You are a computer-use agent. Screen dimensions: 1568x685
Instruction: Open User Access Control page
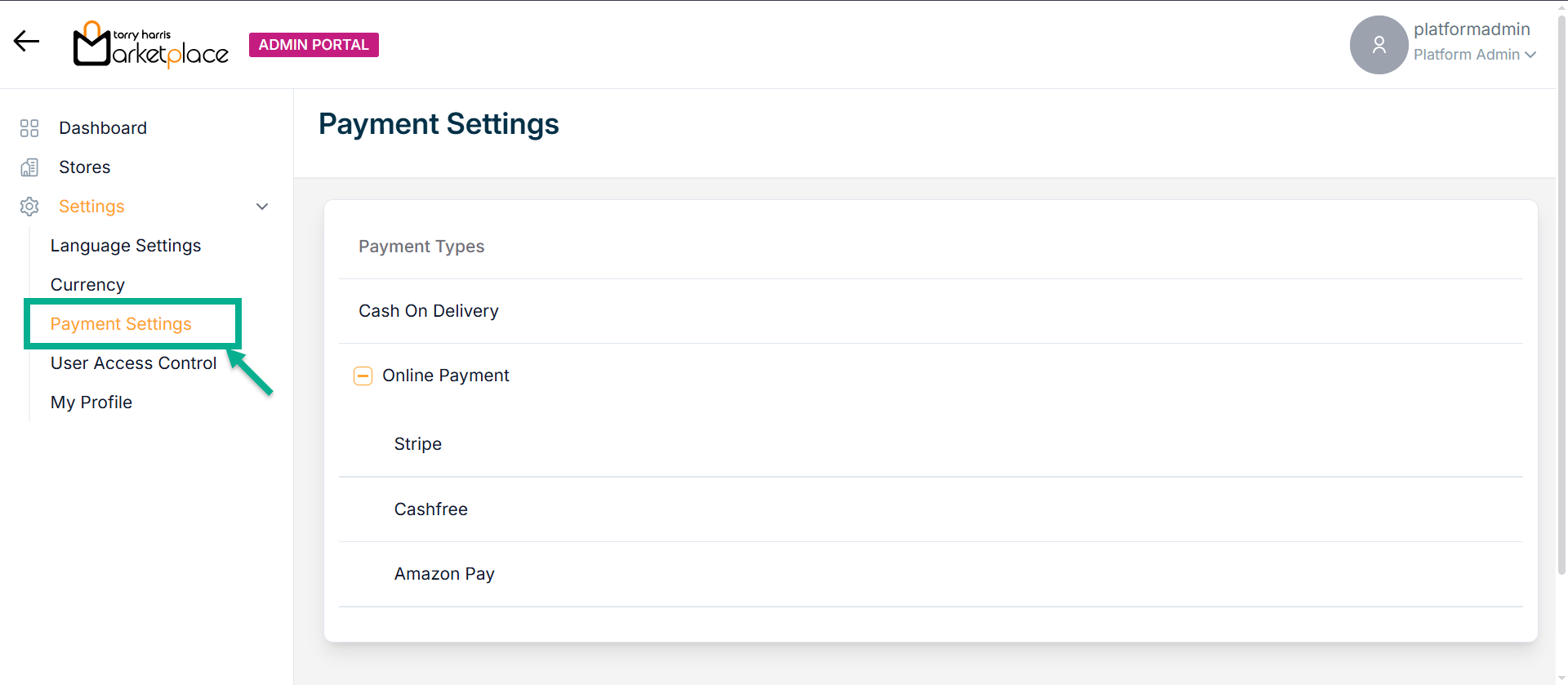(134, 363)
